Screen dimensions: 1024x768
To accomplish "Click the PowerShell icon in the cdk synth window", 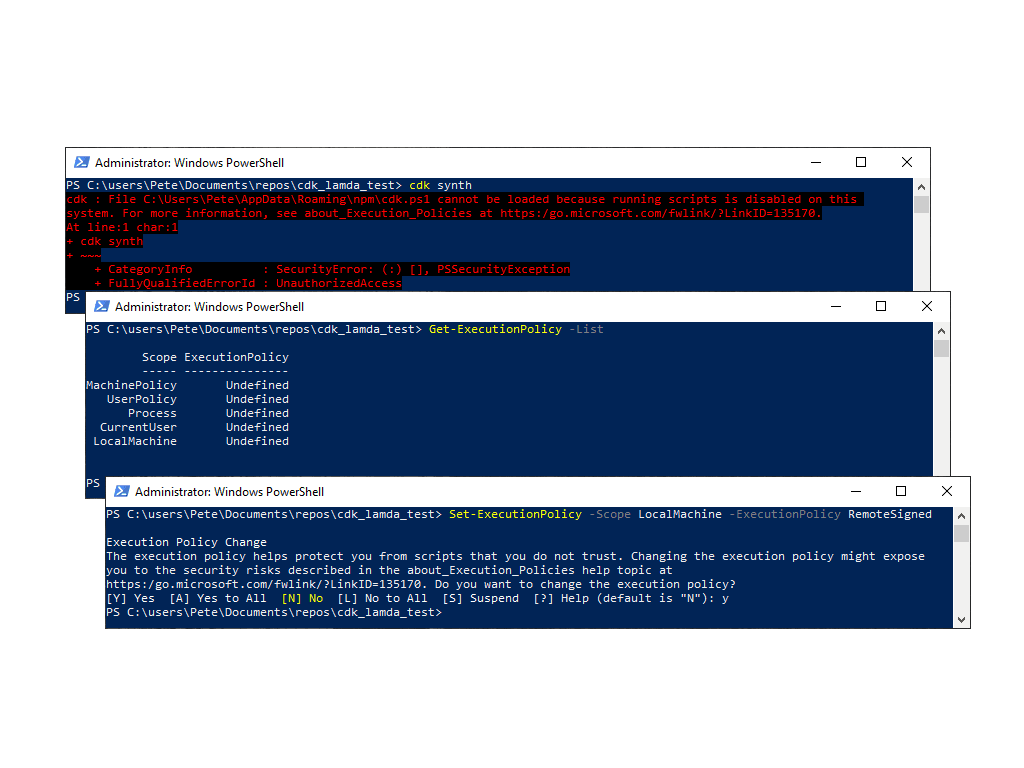I will (81, 163).
